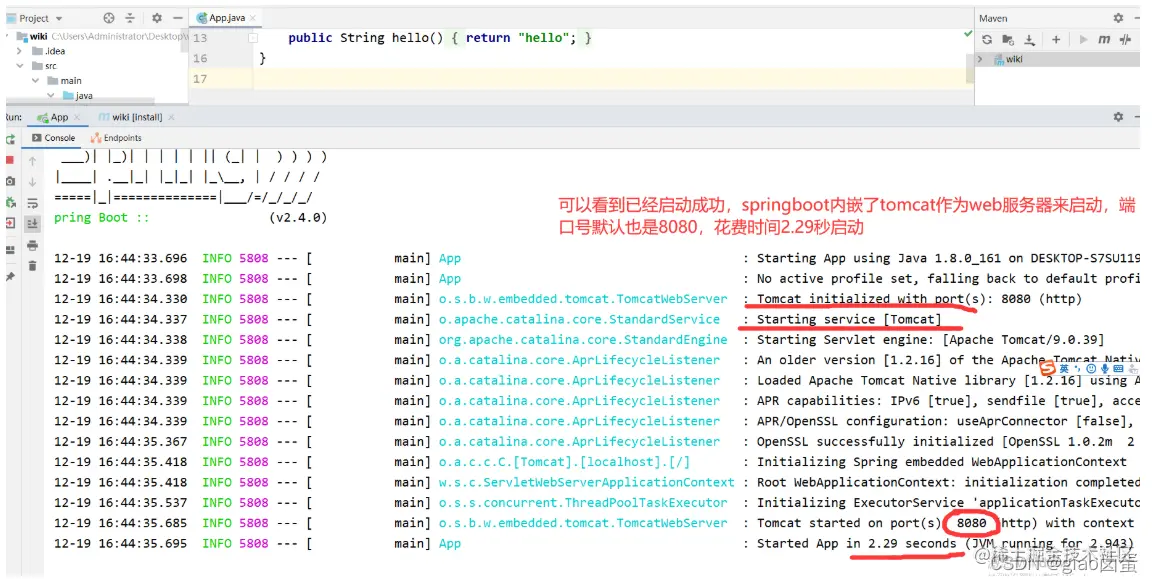Click the update running application icon
1153x583 pixels.
click(x=10, y=202)
